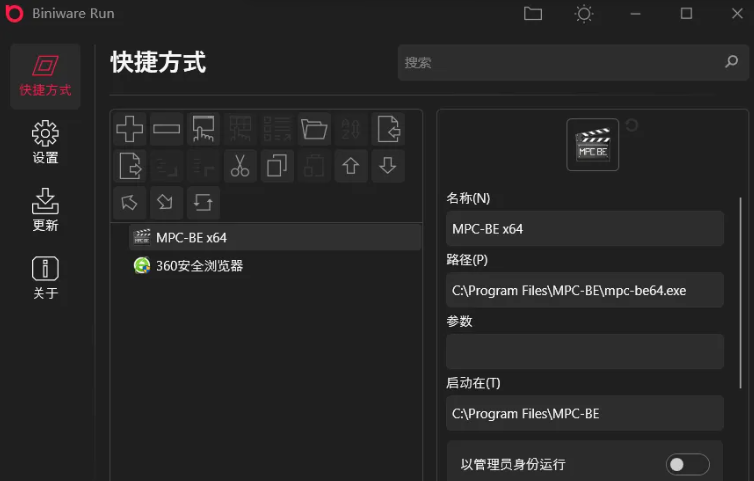Paste shortcut using clipboard icon
Screen dimensions: 754x481
tap(314, 166)
